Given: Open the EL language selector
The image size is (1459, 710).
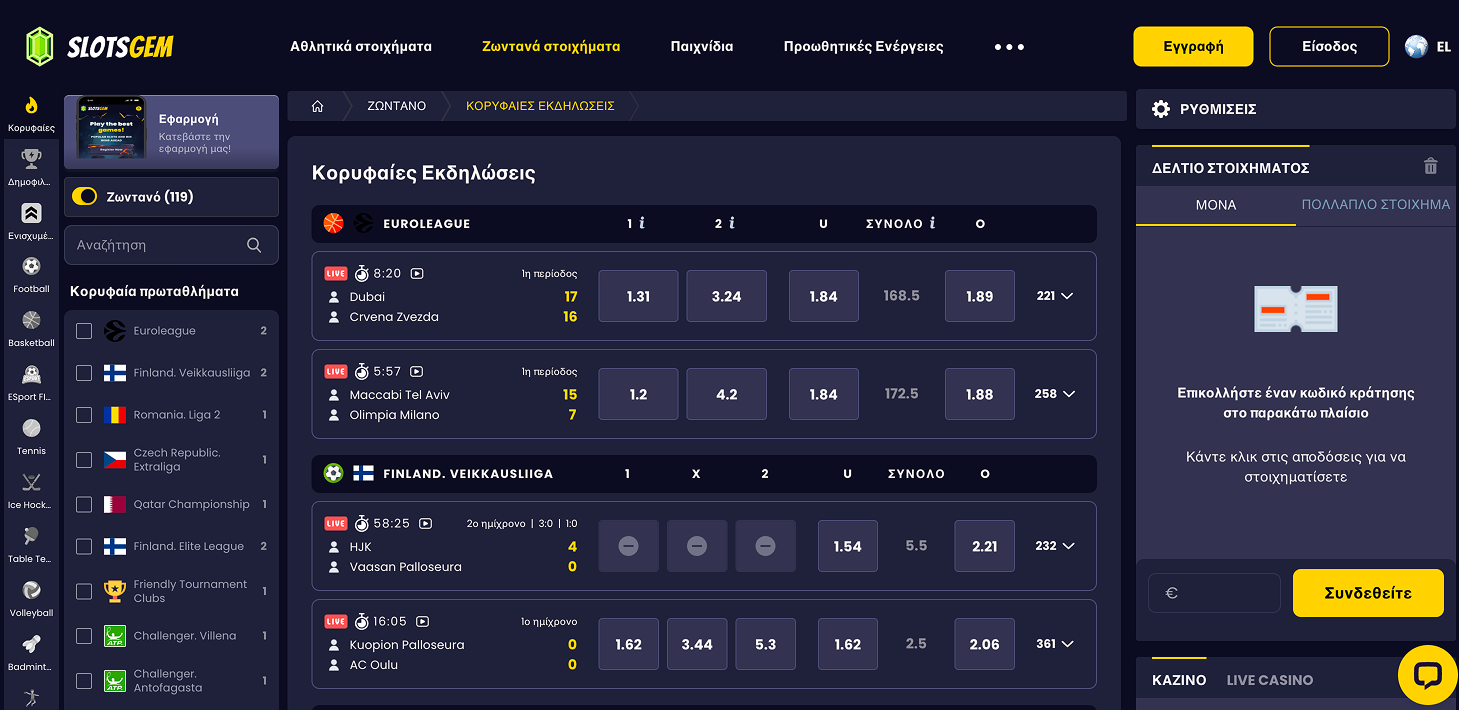Looking at the screenshot, I should point(1443,47).
